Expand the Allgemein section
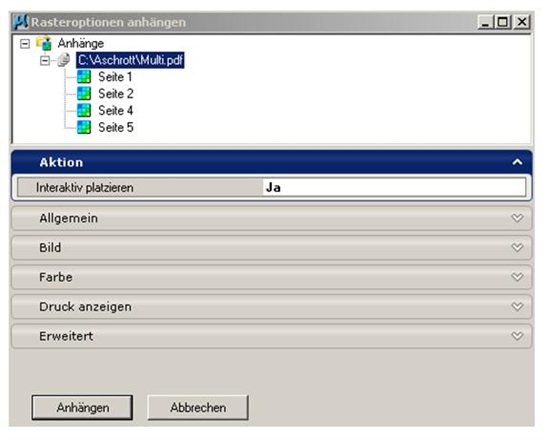Viewport: 549px width, 440px height. point(272,218)
